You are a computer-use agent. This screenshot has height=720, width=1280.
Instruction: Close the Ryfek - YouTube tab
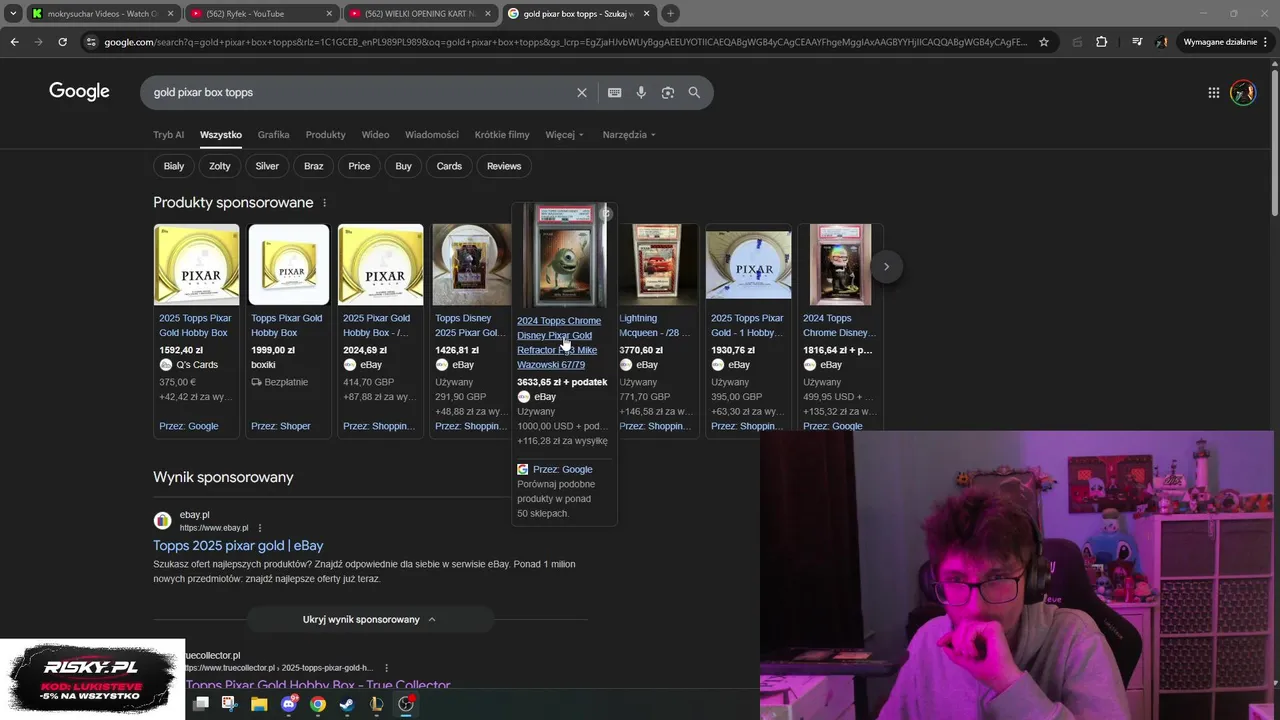pos(329,13)
